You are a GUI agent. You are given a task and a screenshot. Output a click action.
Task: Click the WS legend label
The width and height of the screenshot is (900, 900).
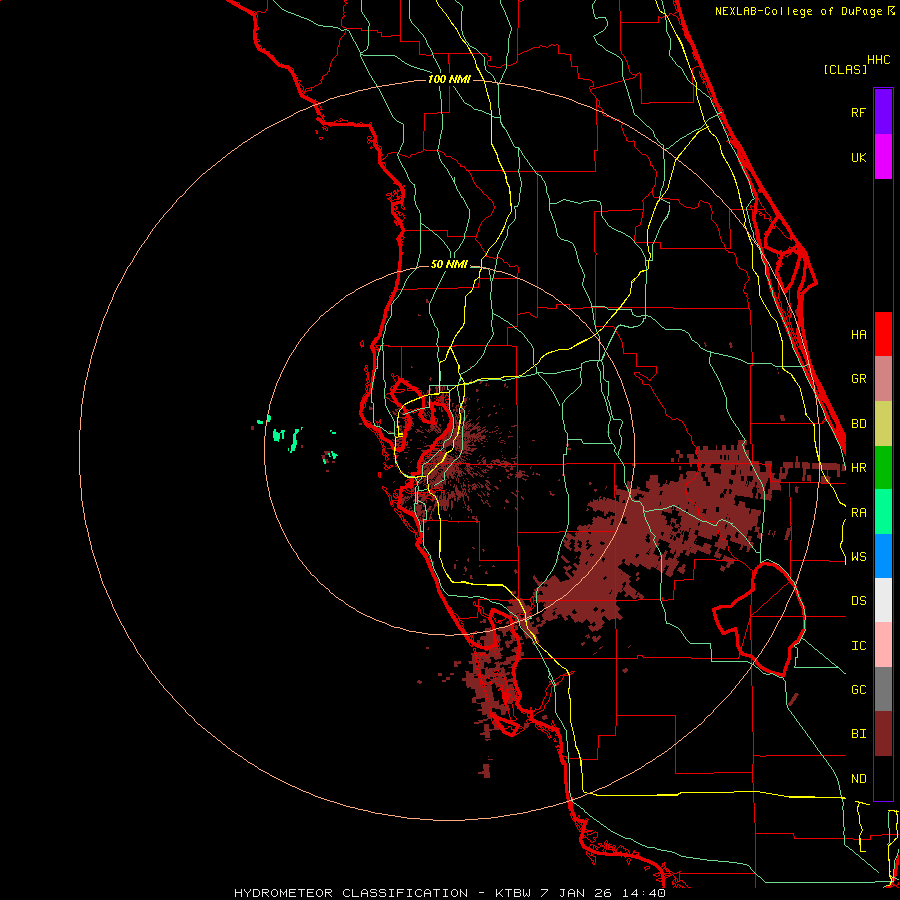[x=858, y=557]
